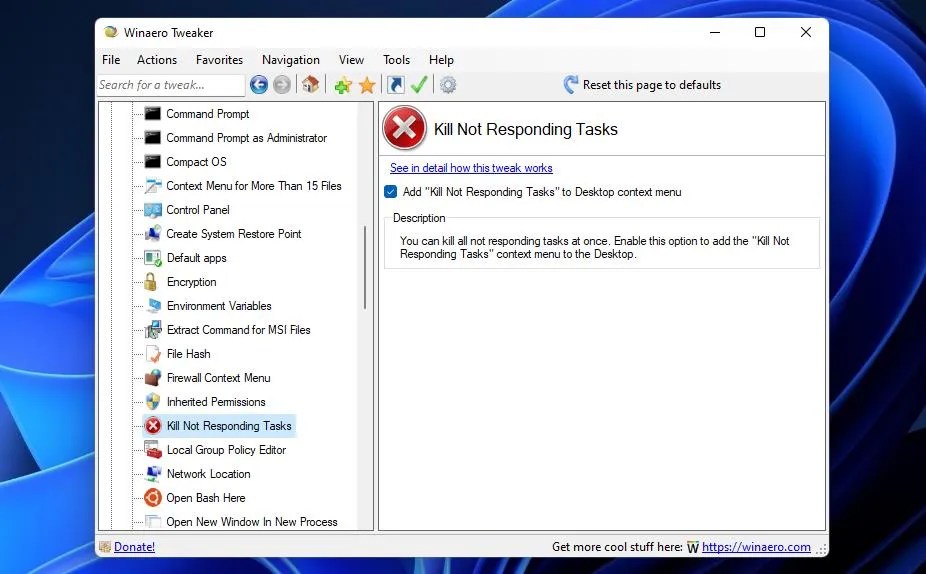Click the Open New Window In New Process icon
926x574 pixels.
point(153,521)
